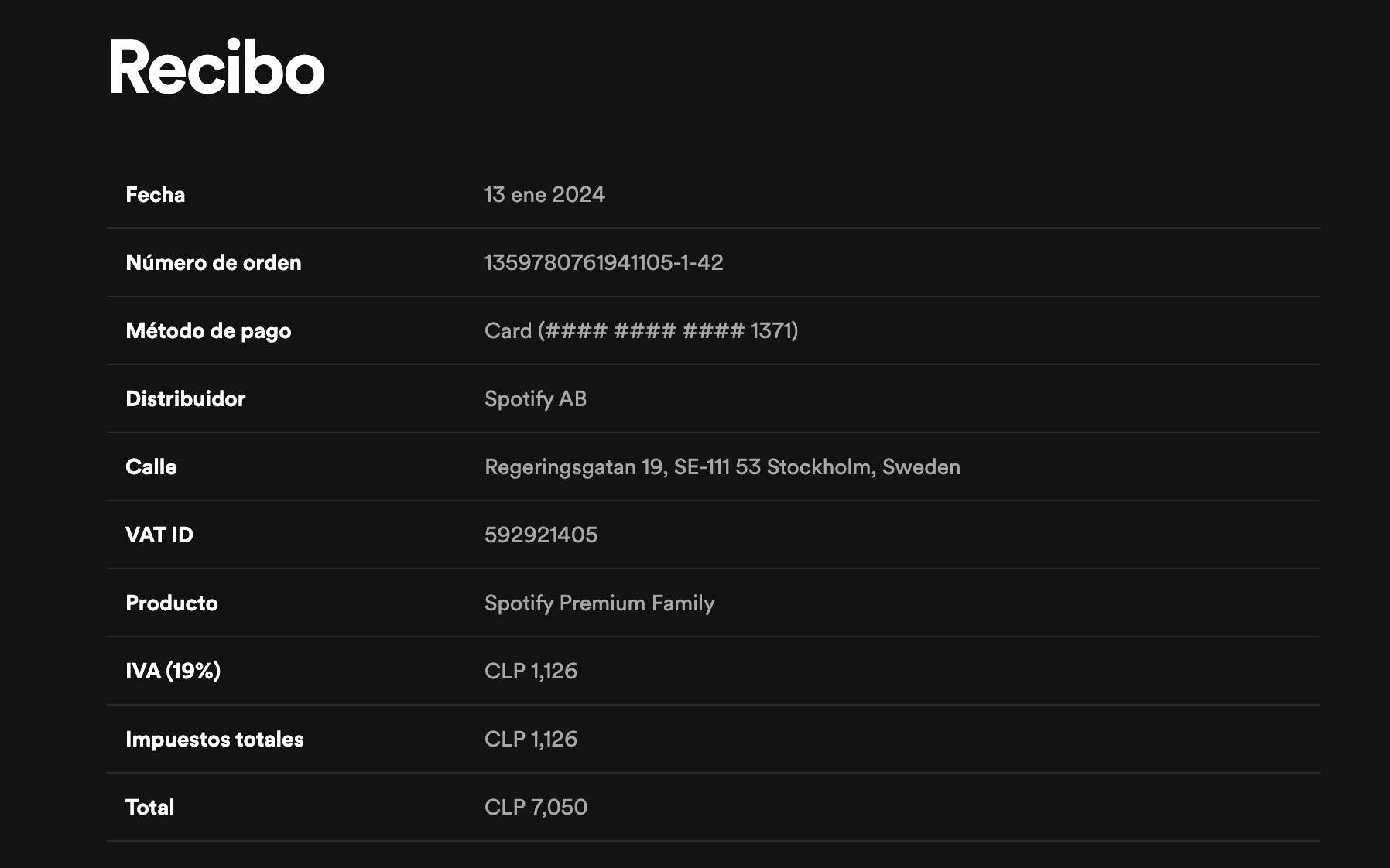Viewport: 1390px width, 868px height.
Task: Click the Producto row label
Action: [x=171, y=603]
